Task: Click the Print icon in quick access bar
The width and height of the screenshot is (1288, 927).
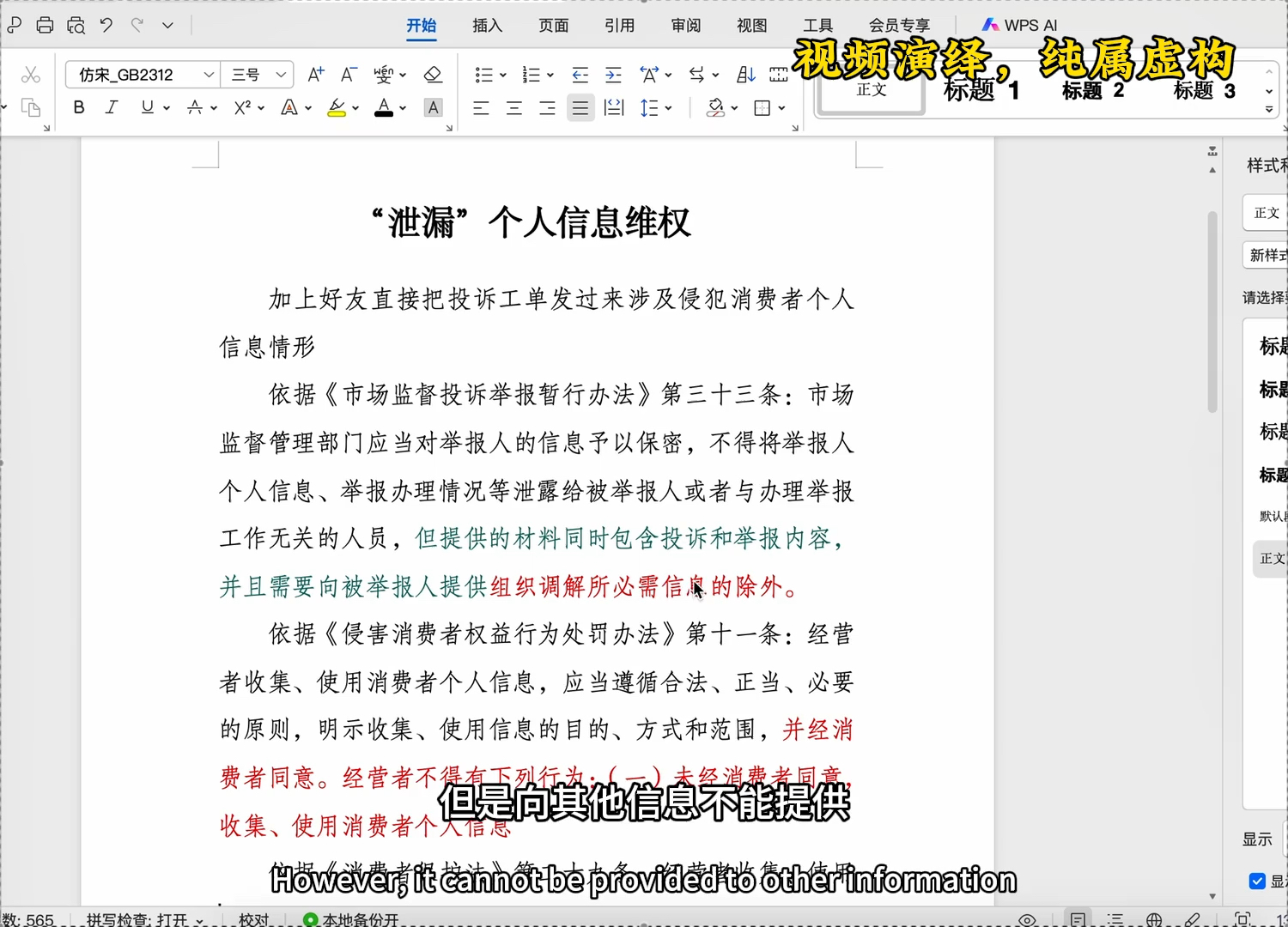Action: [45, 25]
